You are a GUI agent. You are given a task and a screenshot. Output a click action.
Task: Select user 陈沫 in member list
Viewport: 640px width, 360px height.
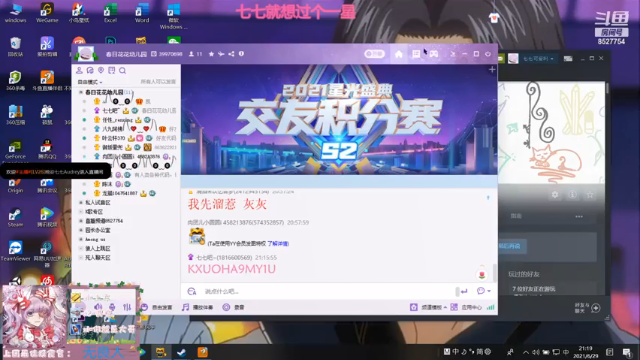click(x=107, y=184)
